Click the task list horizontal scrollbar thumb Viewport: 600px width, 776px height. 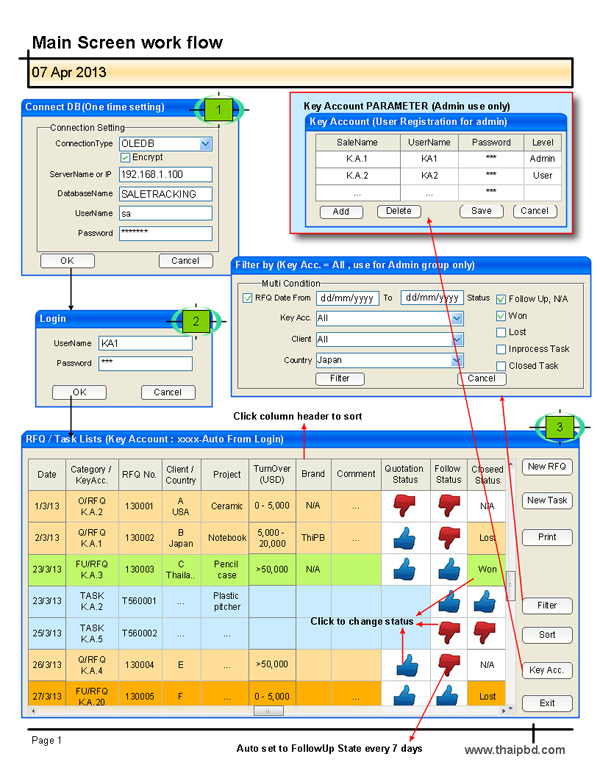click(268, 711)
